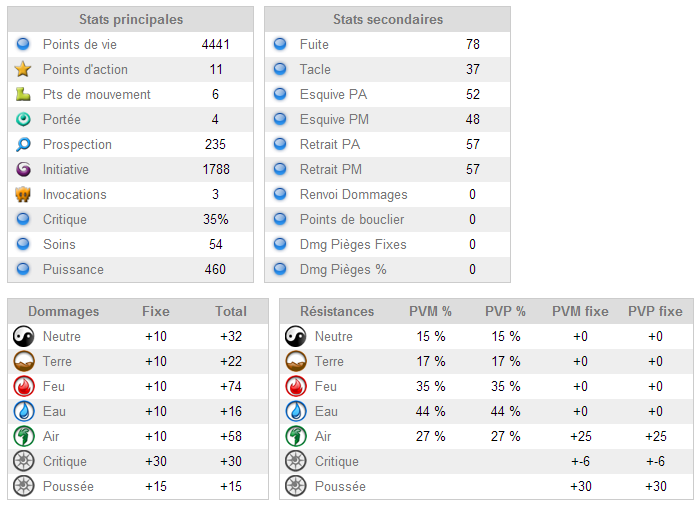Screen dimensions: 698x505
Task: Click the water drop Eau icon in Dommages
Action: [24, 411]
